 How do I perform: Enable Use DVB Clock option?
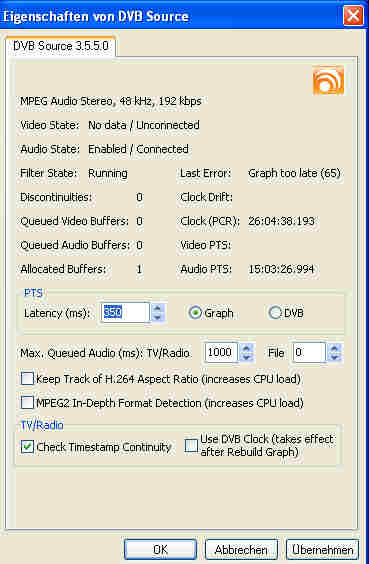[x=191, y=445]
